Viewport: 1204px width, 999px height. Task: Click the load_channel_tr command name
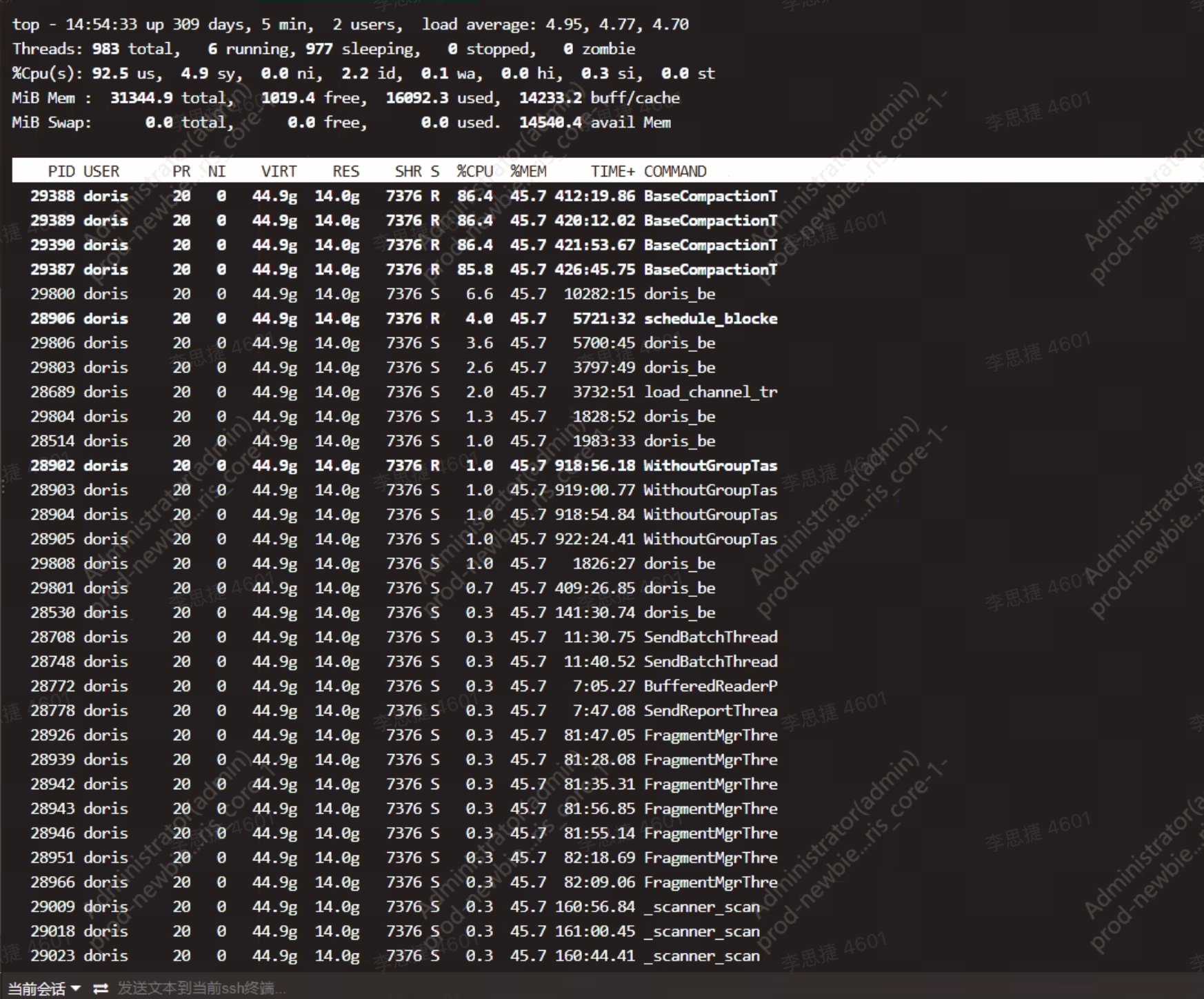click(710, 392)
